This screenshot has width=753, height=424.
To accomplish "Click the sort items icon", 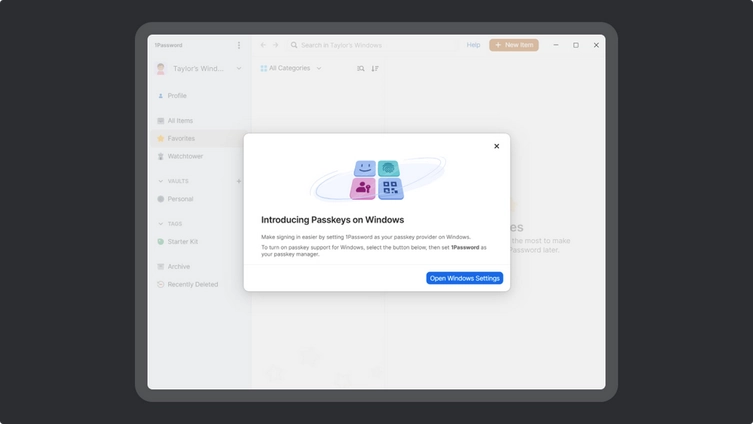I will tap(375, 69).
